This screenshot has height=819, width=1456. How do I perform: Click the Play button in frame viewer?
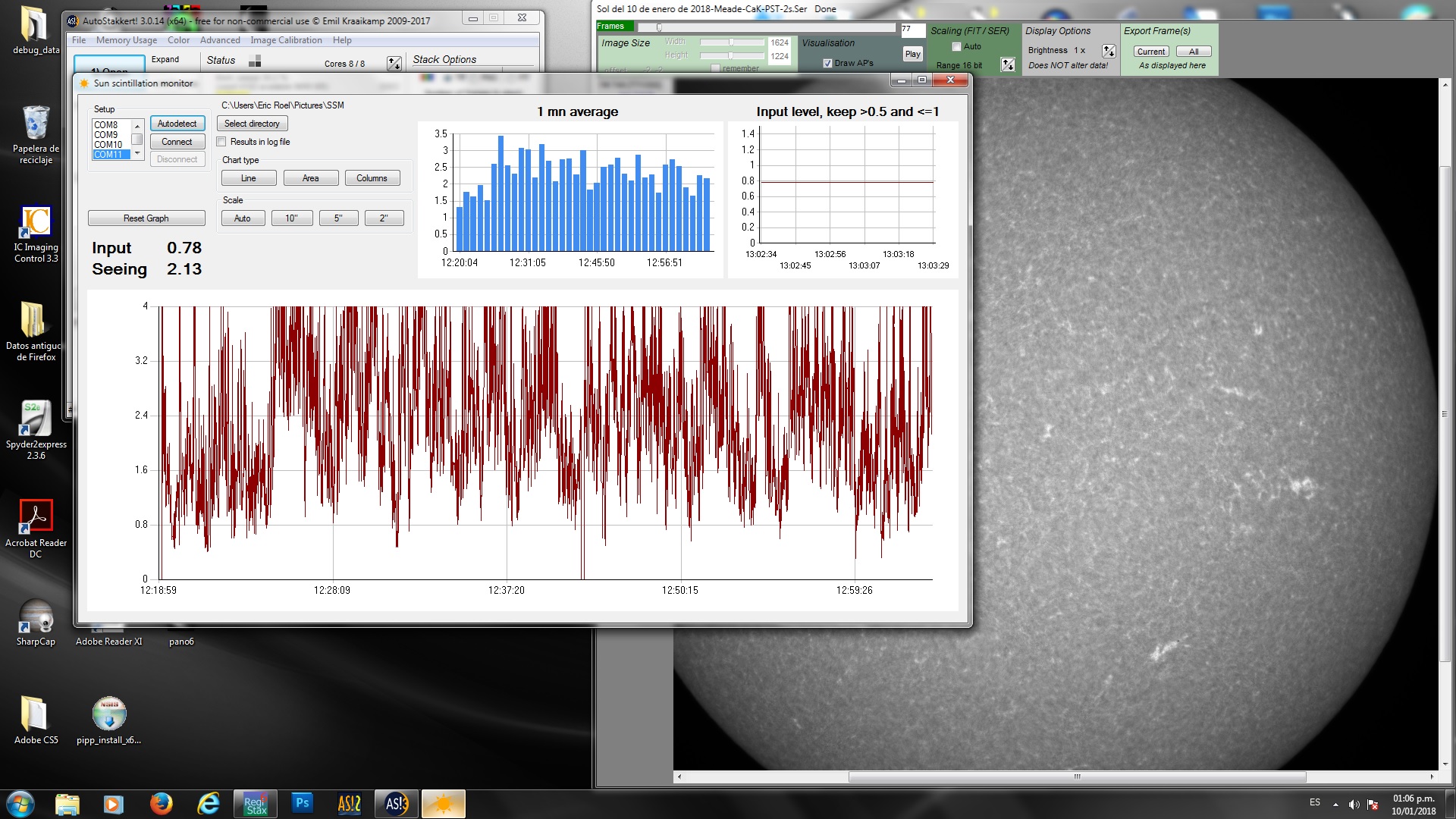[912, 54]
